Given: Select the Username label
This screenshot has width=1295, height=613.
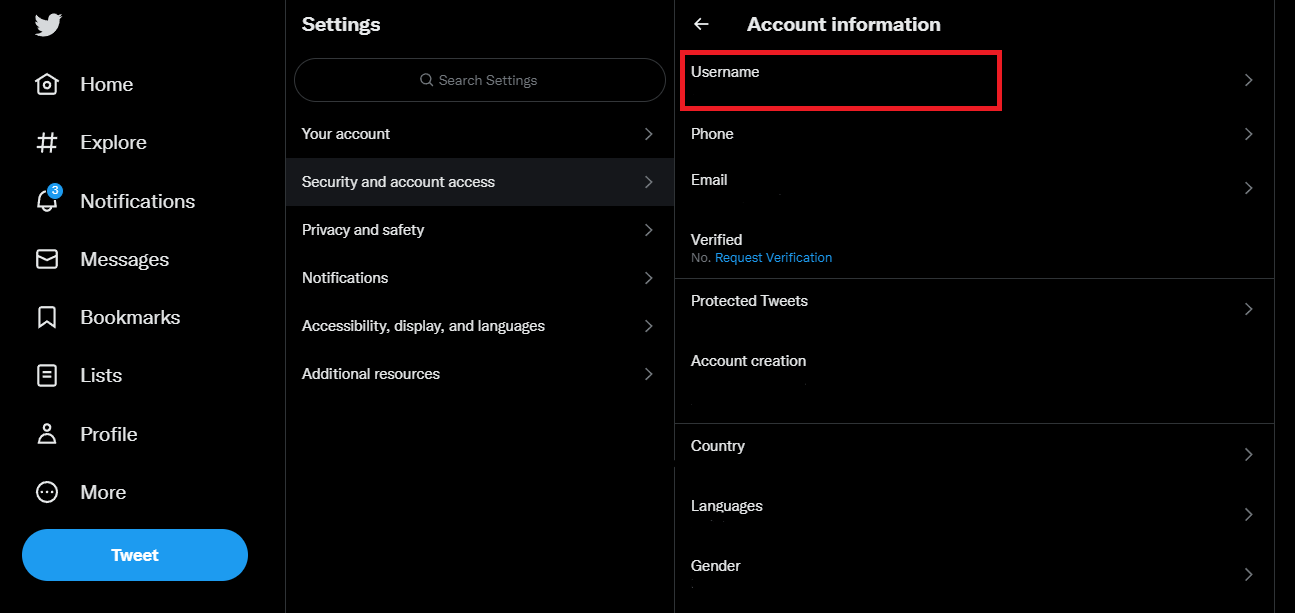Looking at the screenshot, I should [725, 72].
